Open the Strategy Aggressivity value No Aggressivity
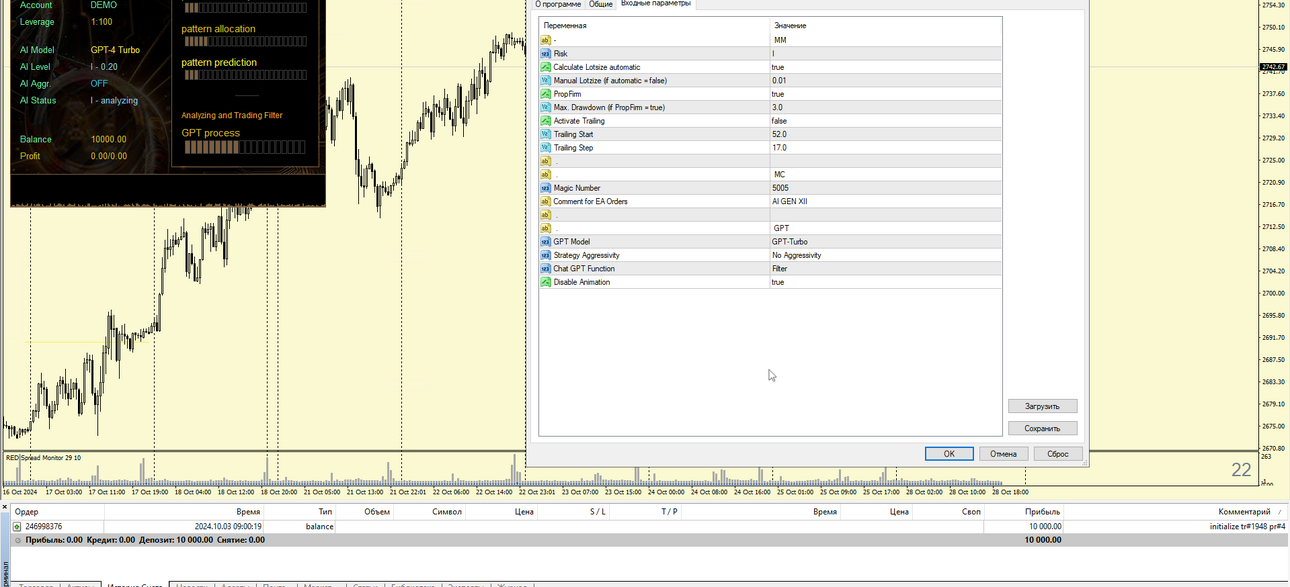Viewport: 1290px width, 587px height. point(885,255)
